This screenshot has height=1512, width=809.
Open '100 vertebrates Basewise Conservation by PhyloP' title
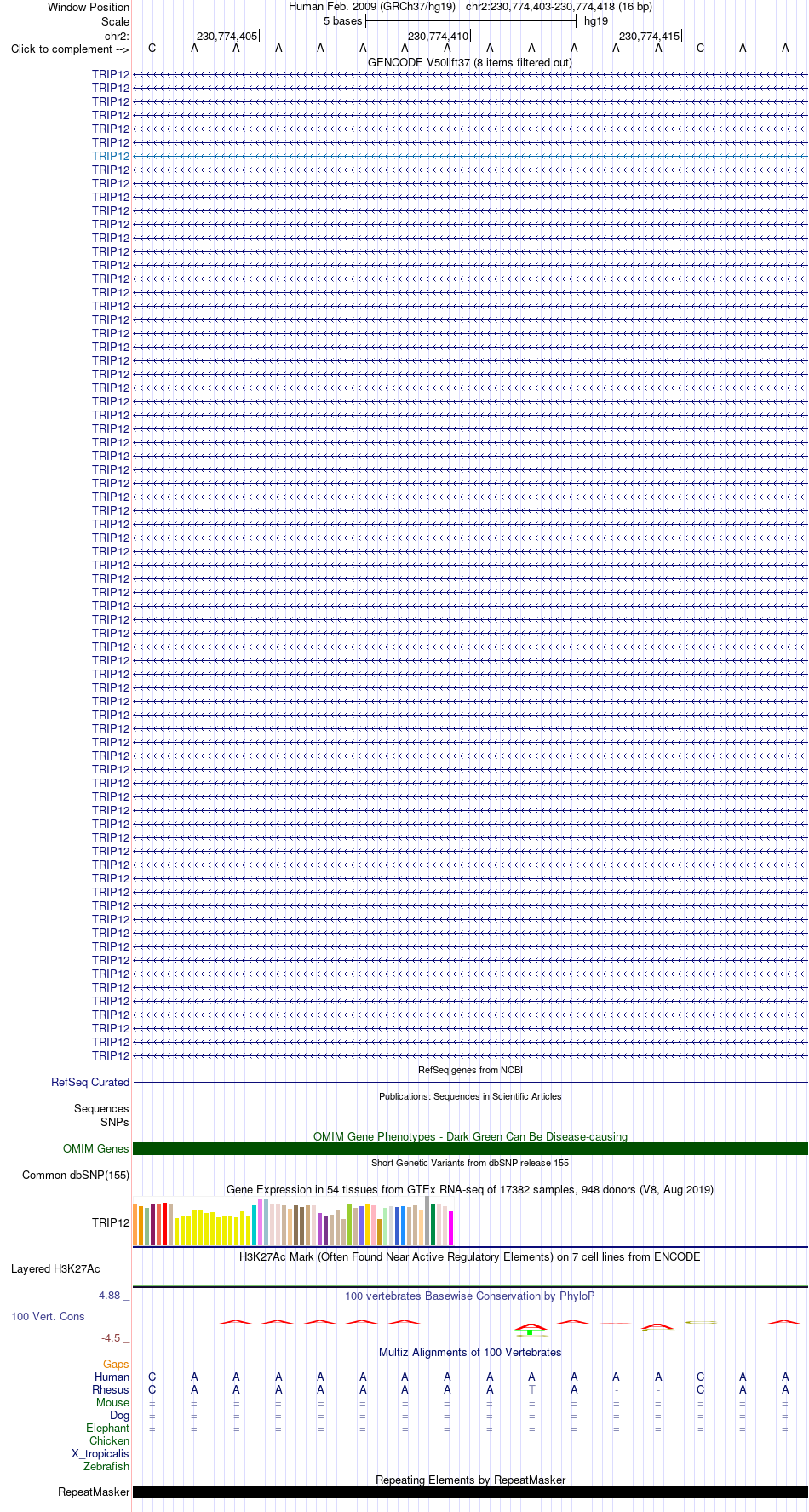coord(470,1296)
